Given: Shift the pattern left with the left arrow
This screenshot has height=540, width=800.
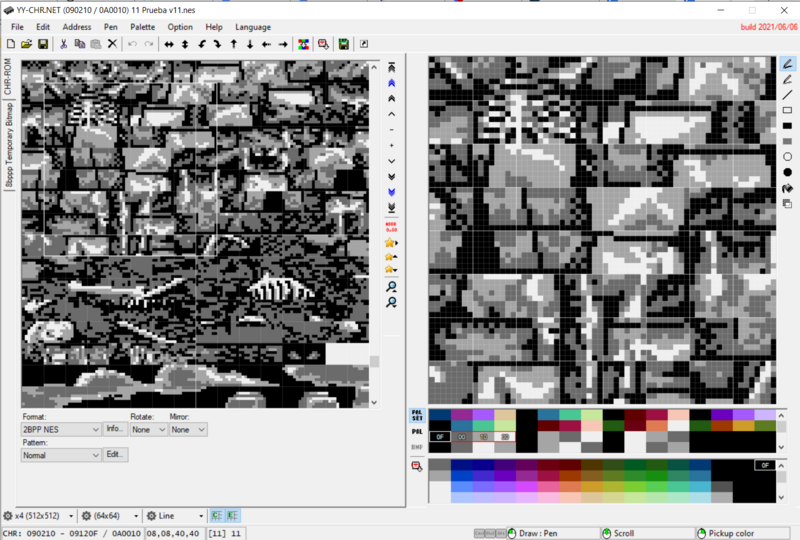Looking at the screenshot, I should pos(266,44).
